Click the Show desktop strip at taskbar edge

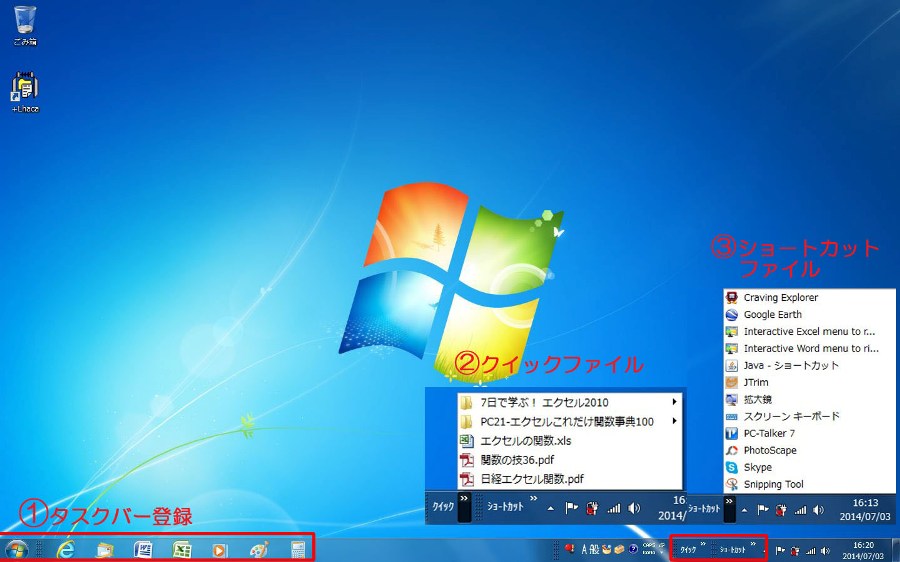[896, 550]
